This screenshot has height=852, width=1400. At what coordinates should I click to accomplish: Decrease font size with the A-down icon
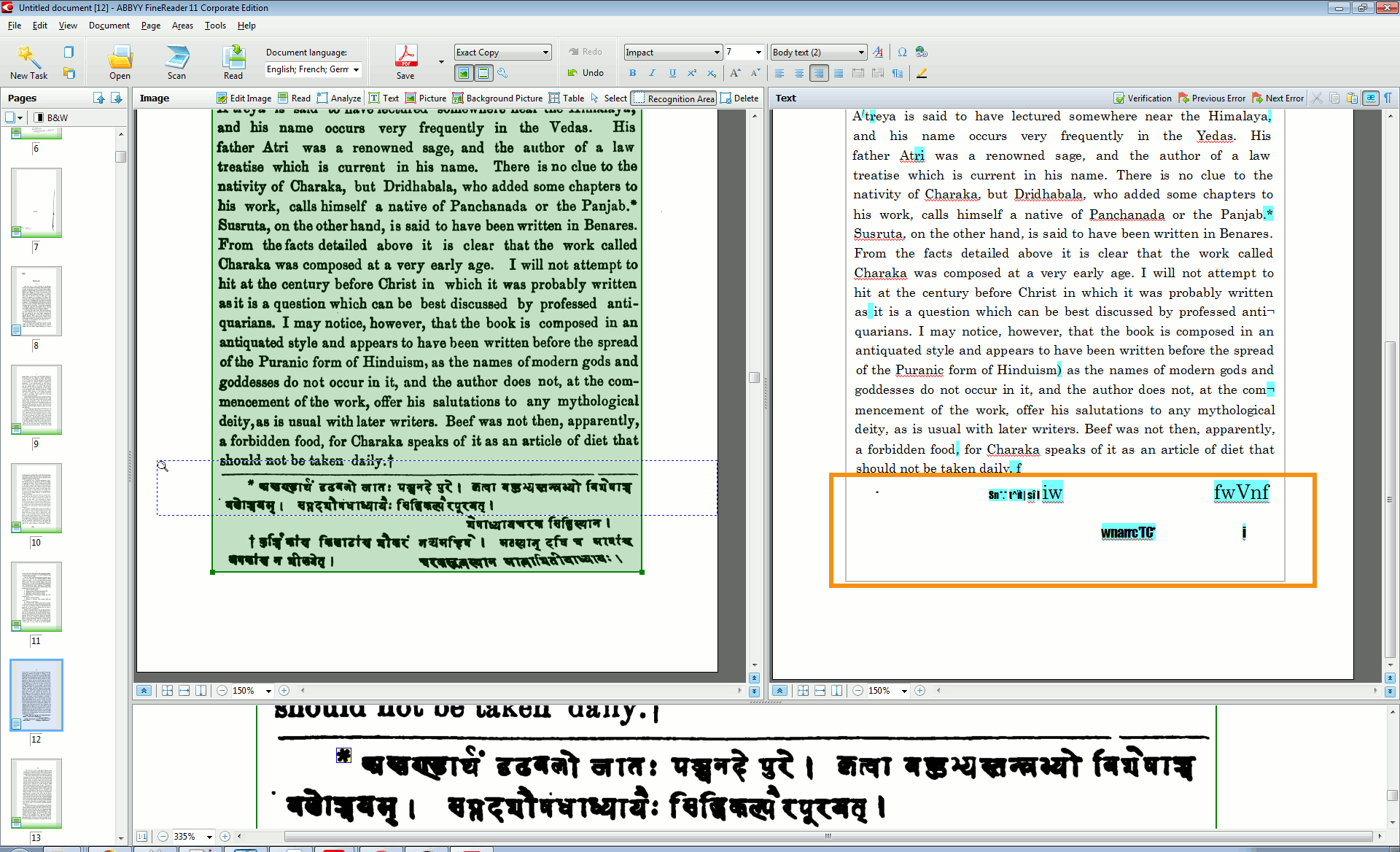tap(755, 73)
